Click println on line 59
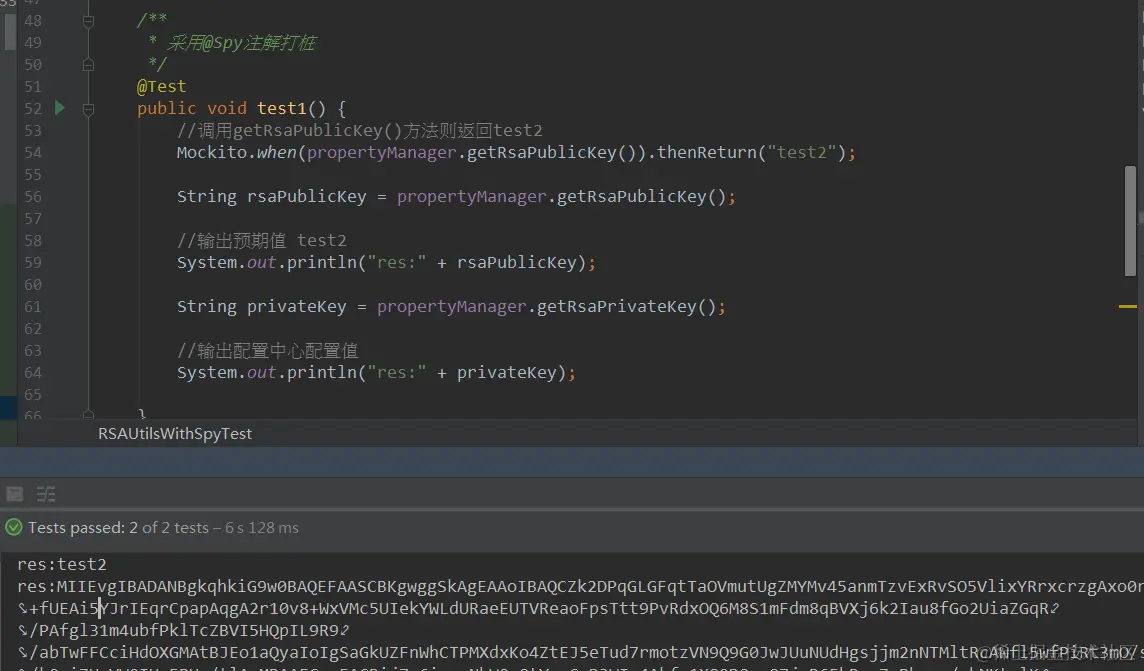This screenshot has width=1144, height=671. pos(321,263)
